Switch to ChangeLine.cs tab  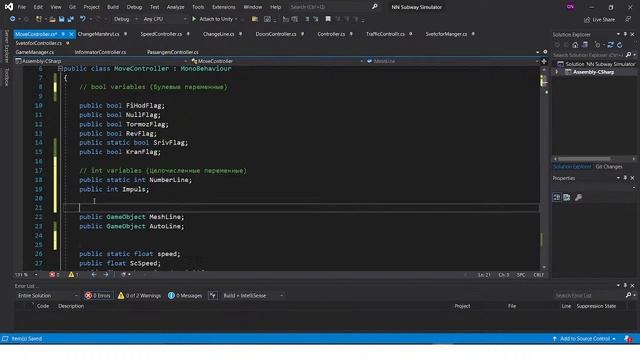coord(218,34)
